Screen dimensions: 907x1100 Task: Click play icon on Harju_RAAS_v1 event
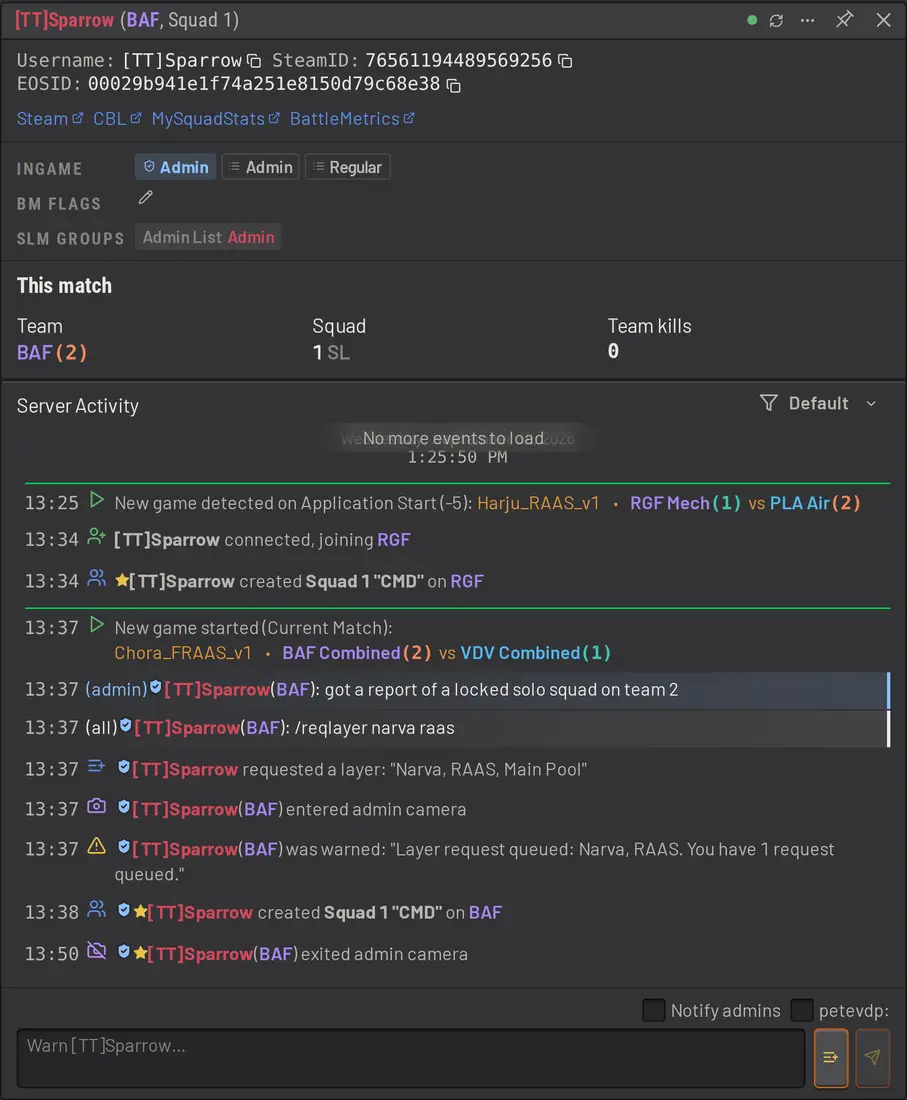[97, 501]
